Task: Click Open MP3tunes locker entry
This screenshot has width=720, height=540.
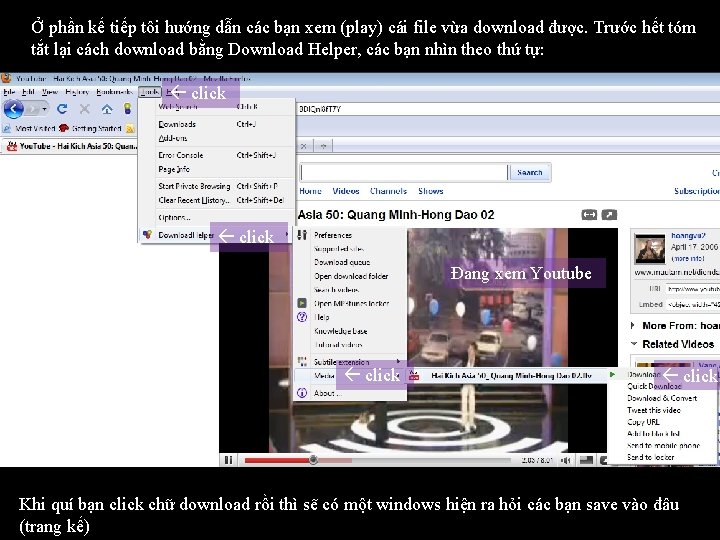Action: 350,303
